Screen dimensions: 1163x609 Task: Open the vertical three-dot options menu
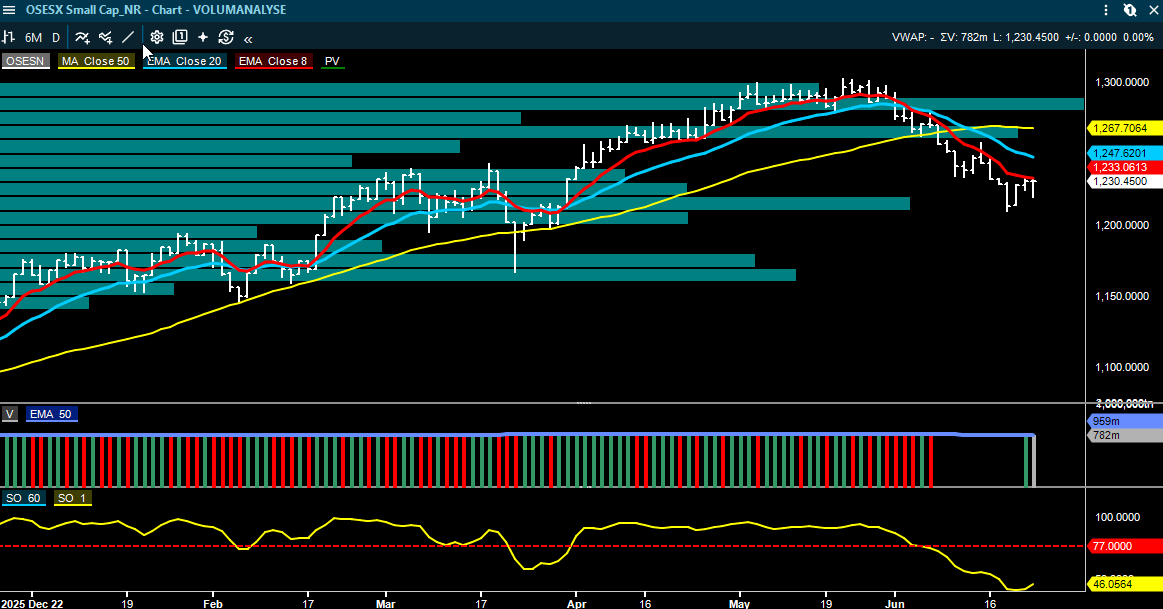pos(1106,10)
